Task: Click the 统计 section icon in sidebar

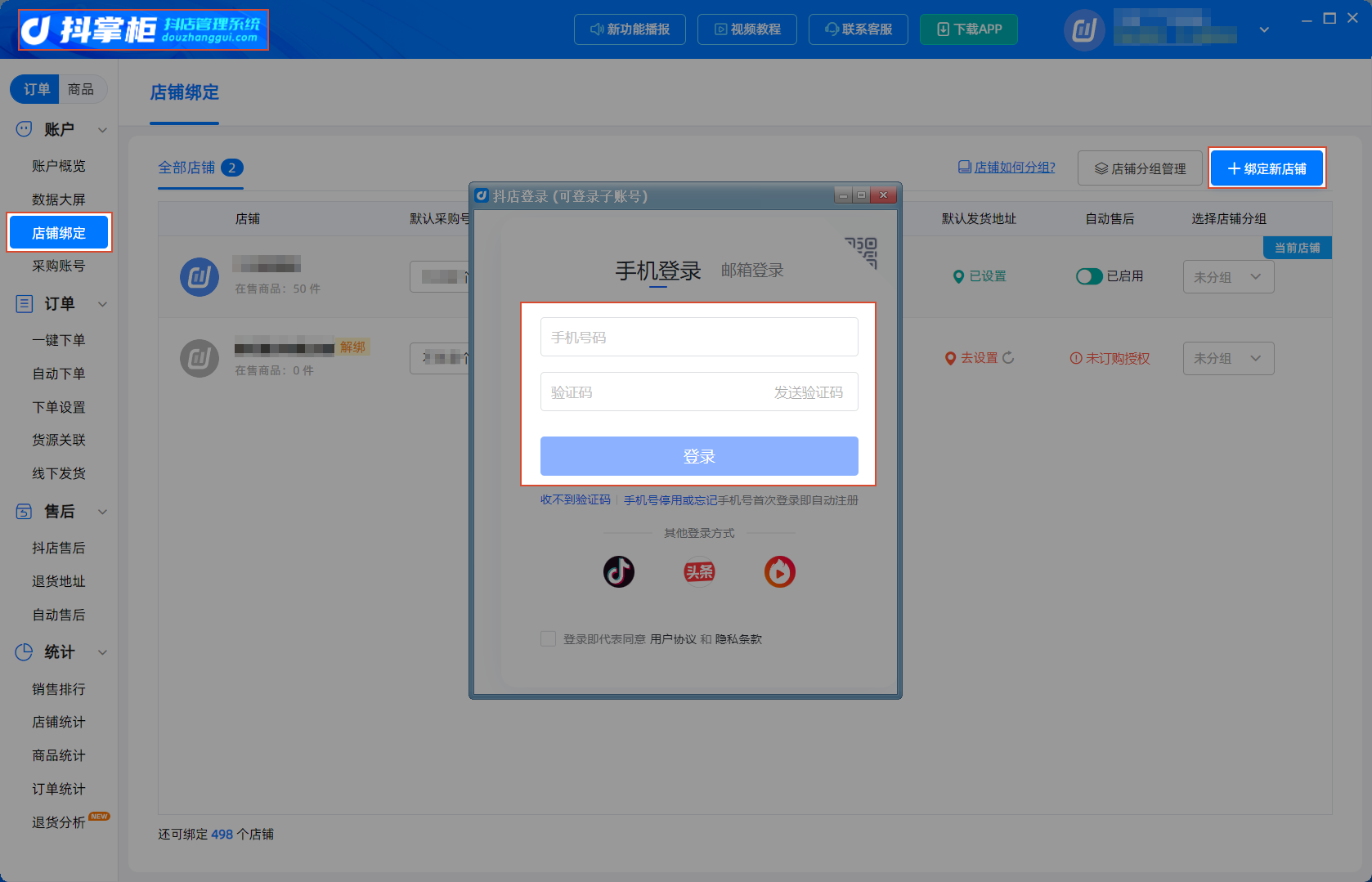Action: click(25, 652)
